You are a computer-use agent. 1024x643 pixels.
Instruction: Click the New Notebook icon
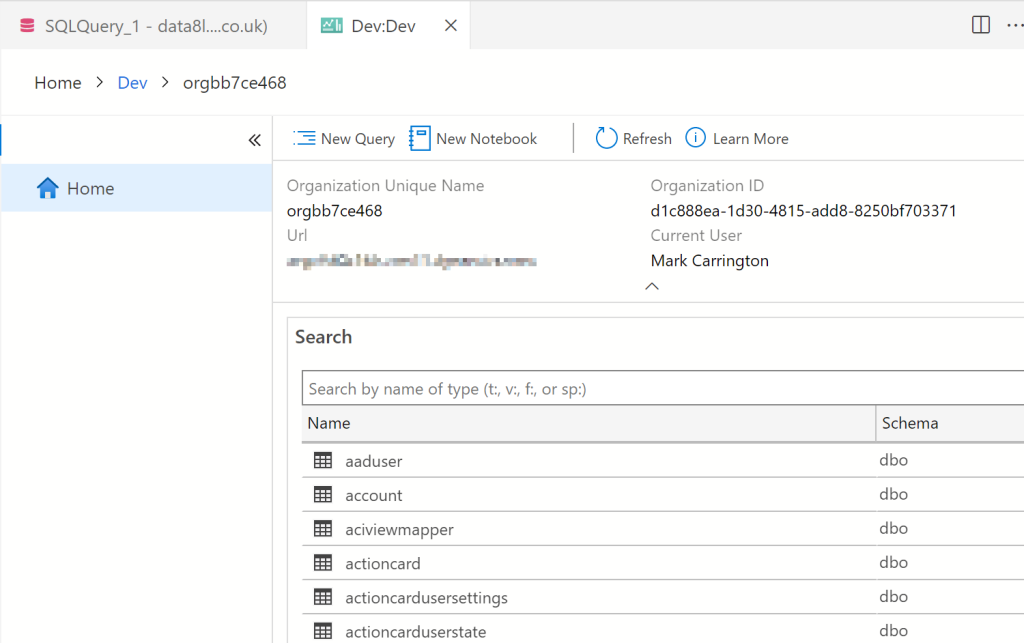(x=419, y=138)
